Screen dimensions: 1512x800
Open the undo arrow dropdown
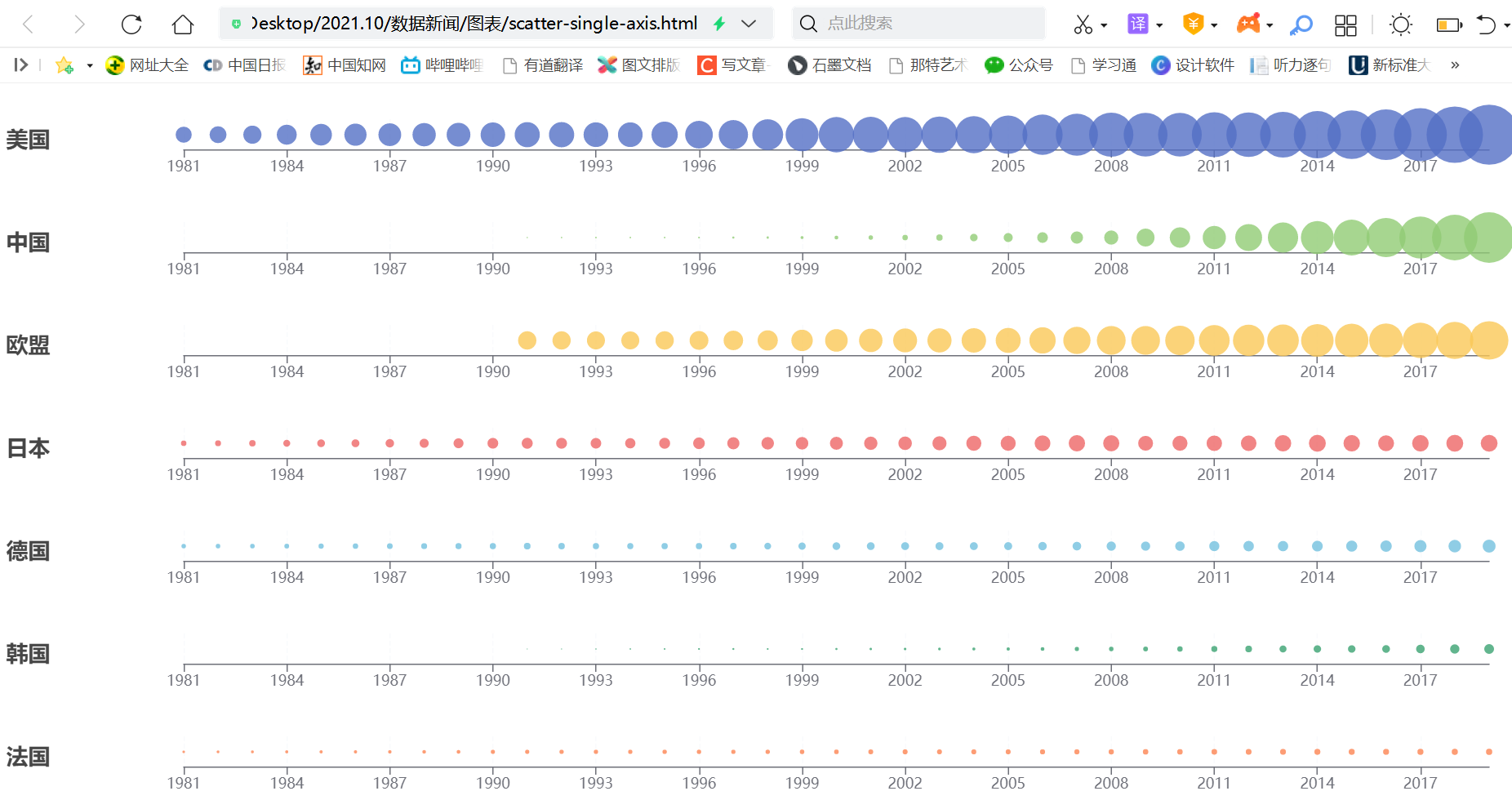(x=1507, y=25)
